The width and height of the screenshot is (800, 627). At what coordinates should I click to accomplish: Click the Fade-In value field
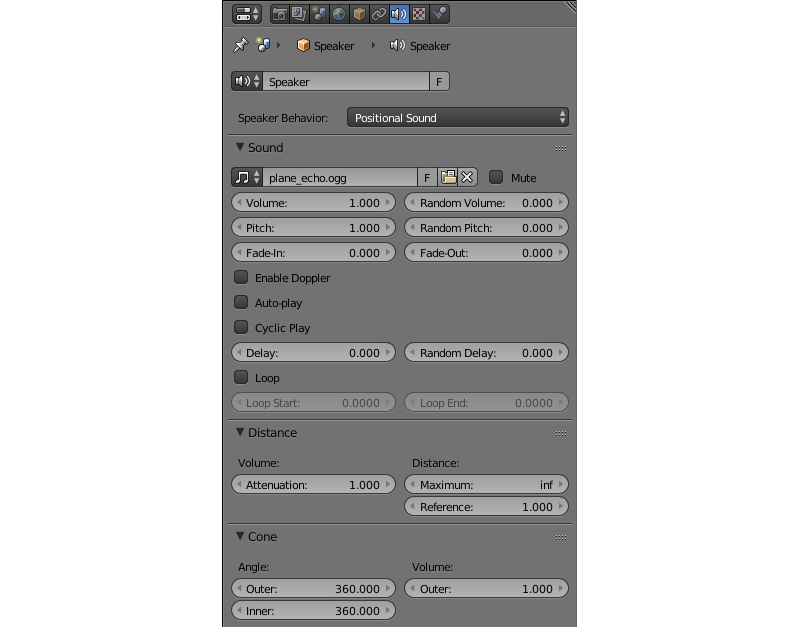(x=313, y=253)
